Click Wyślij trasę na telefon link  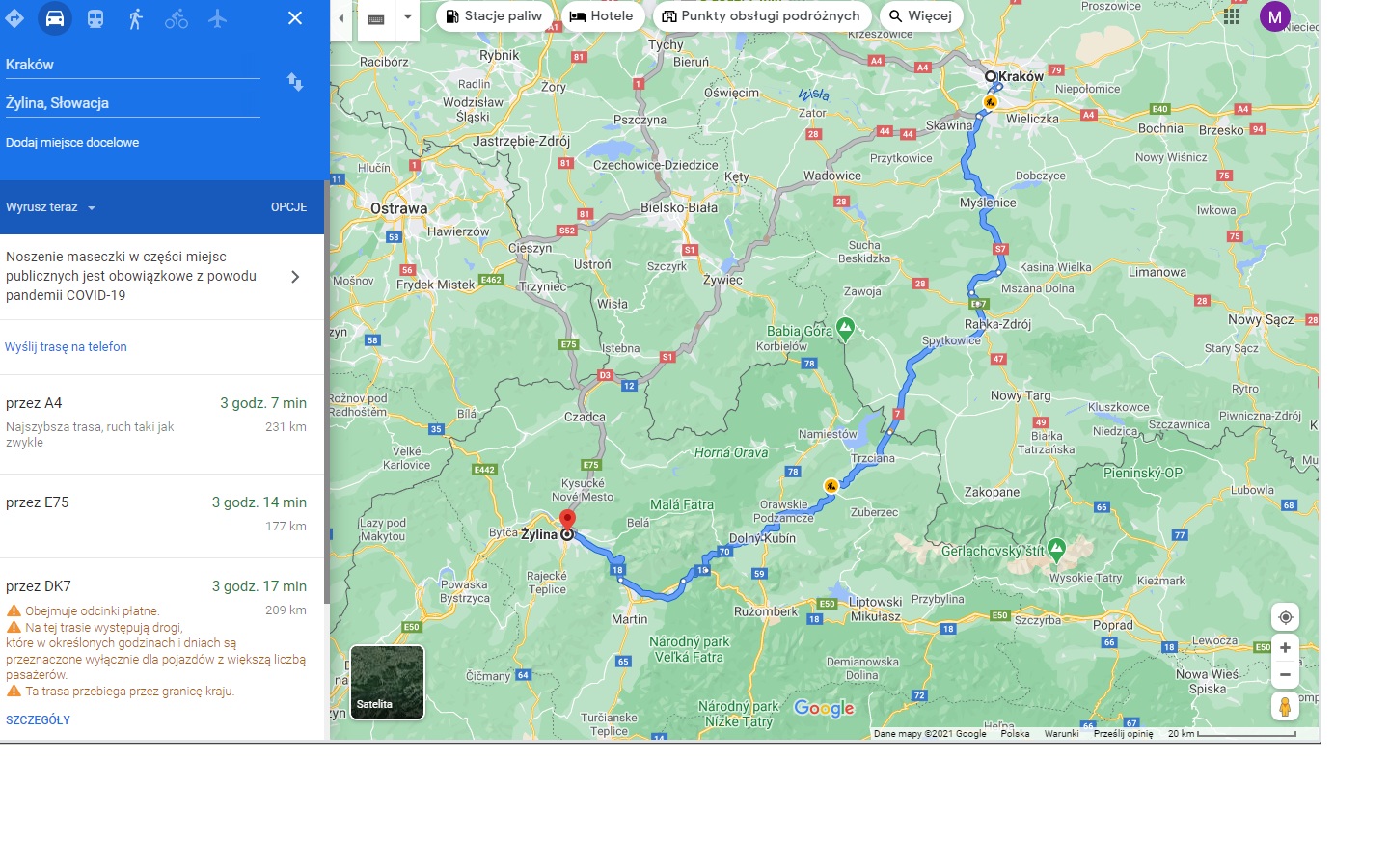66,347
